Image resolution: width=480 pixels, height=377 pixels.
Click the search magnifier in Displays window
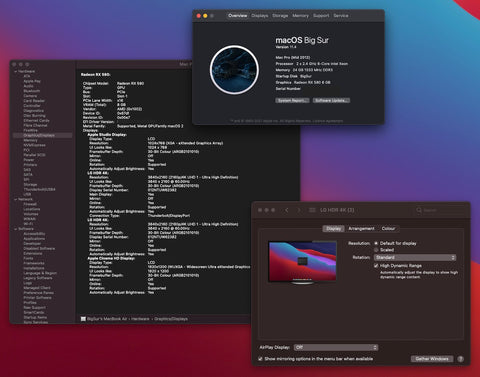point(419,210)
